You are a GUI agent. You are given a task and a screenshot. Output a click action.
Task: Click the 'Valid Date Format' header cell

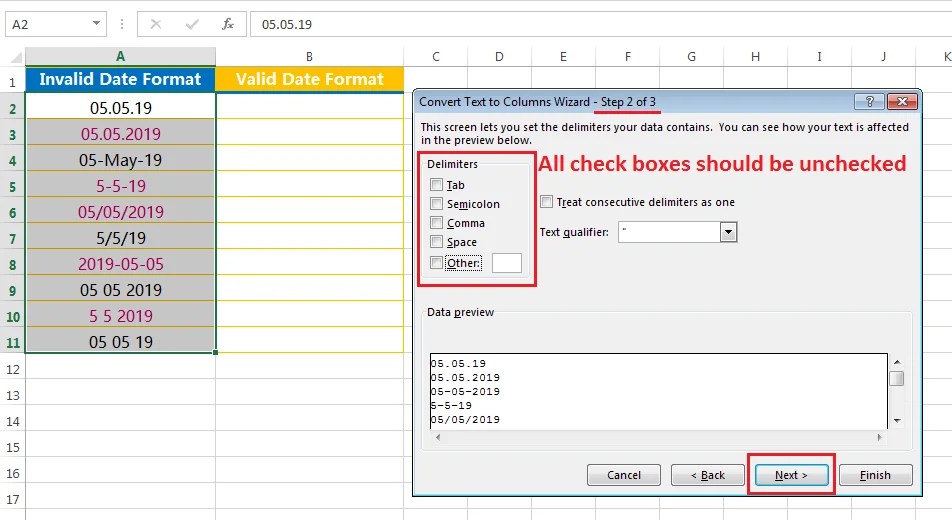310,79
